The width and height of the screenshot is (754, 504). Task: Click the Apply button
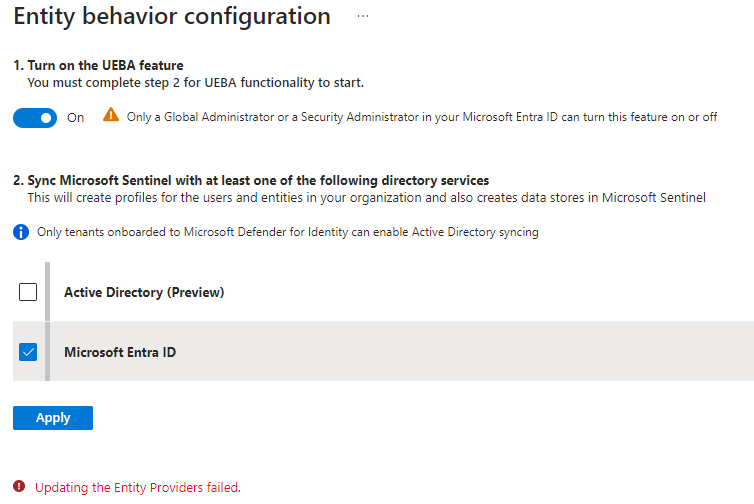pos(53,418)
